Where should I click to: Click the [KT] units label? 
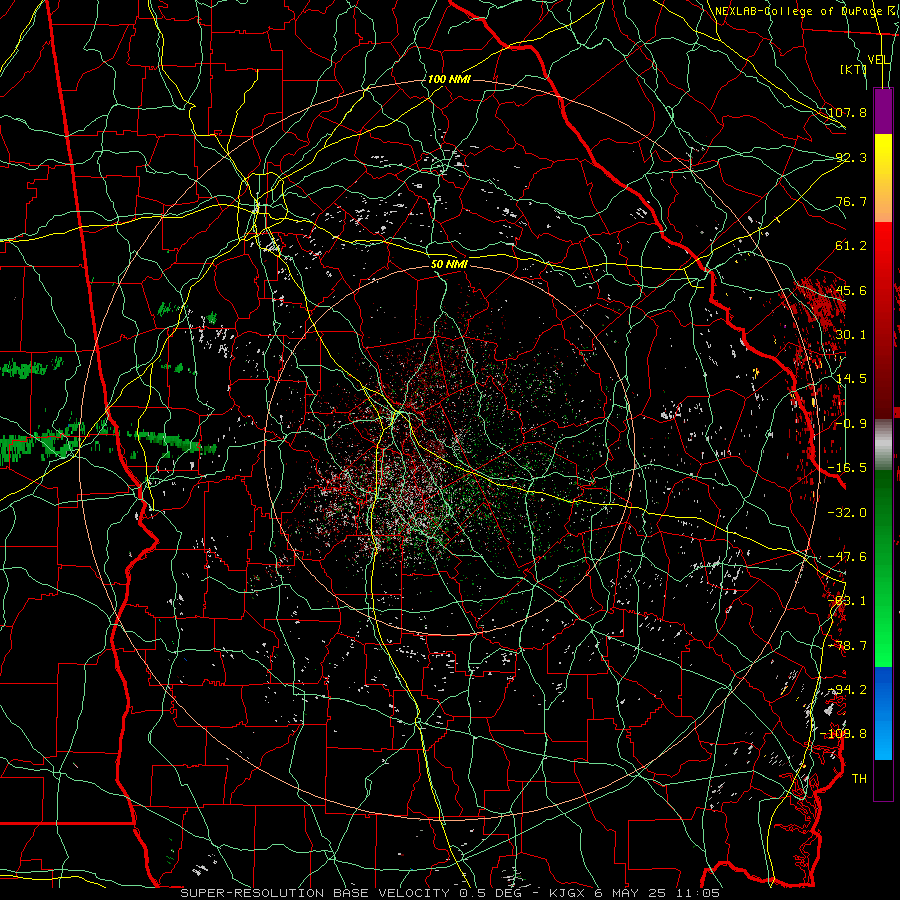coord(854,69)
